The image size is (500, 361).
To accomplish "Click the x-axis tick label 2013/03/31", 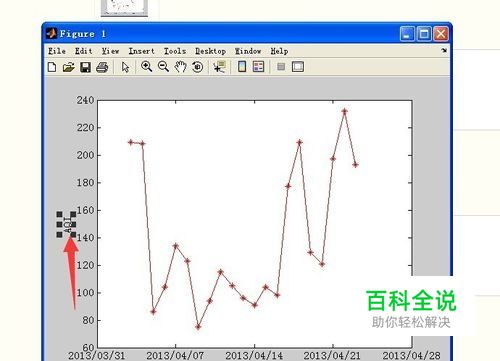I will click(97, 355).
